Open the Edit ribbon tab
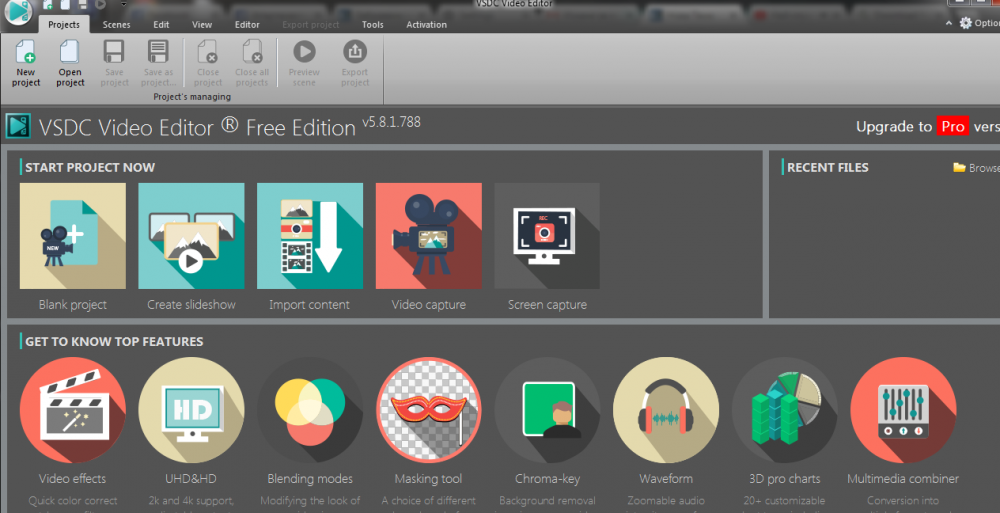 [x=161, y=24]
